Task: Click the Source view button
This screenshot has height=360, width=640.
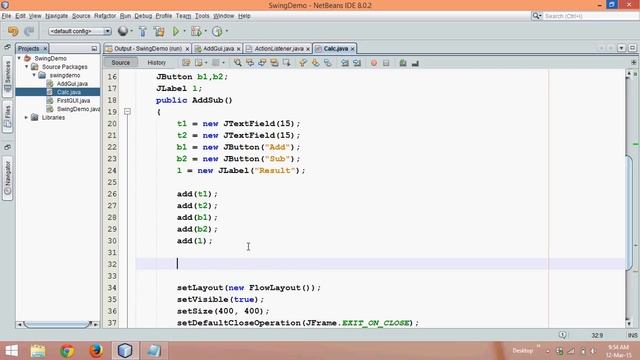Action: pos(121,62)
